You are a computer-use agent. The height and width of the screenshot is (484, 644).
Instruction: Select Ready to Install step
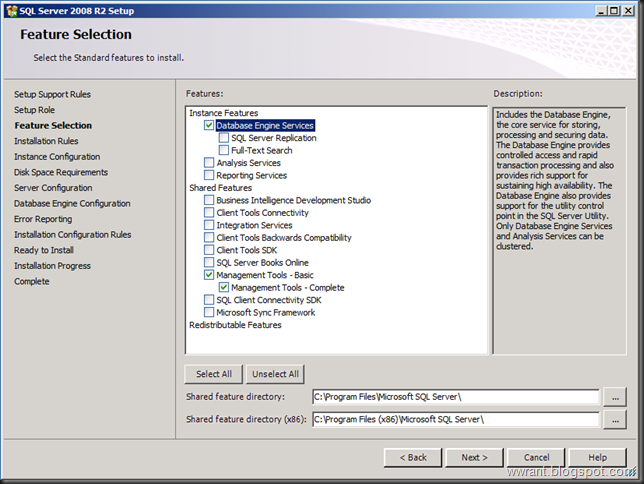44,250
